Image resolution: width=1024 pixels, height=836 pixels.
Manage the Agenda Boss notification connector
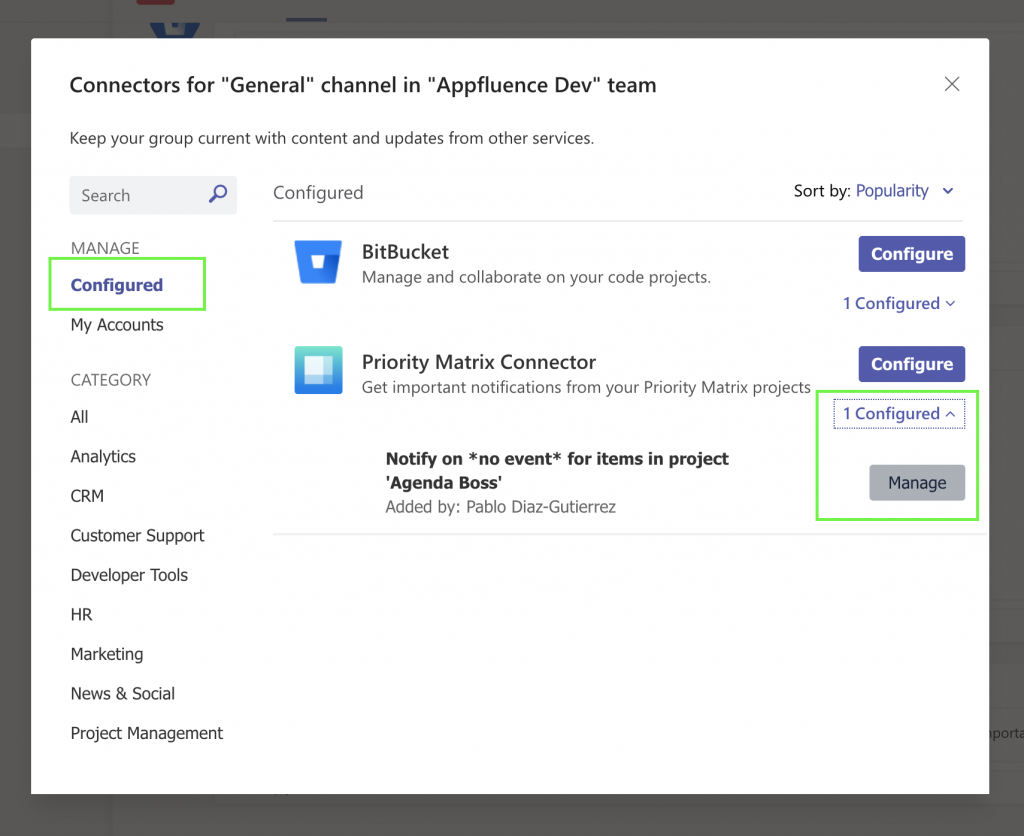tap(917, 482)
